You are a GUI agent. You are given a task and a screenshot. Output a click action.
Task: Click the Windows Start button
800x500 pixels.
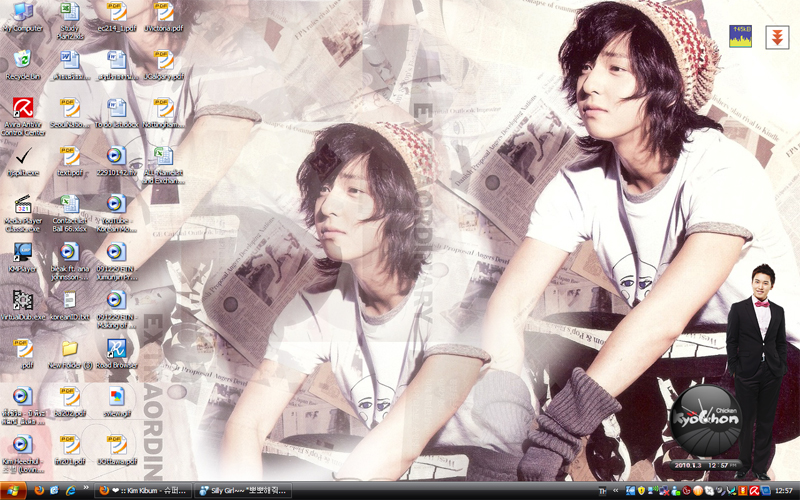(x=13, y=491)
